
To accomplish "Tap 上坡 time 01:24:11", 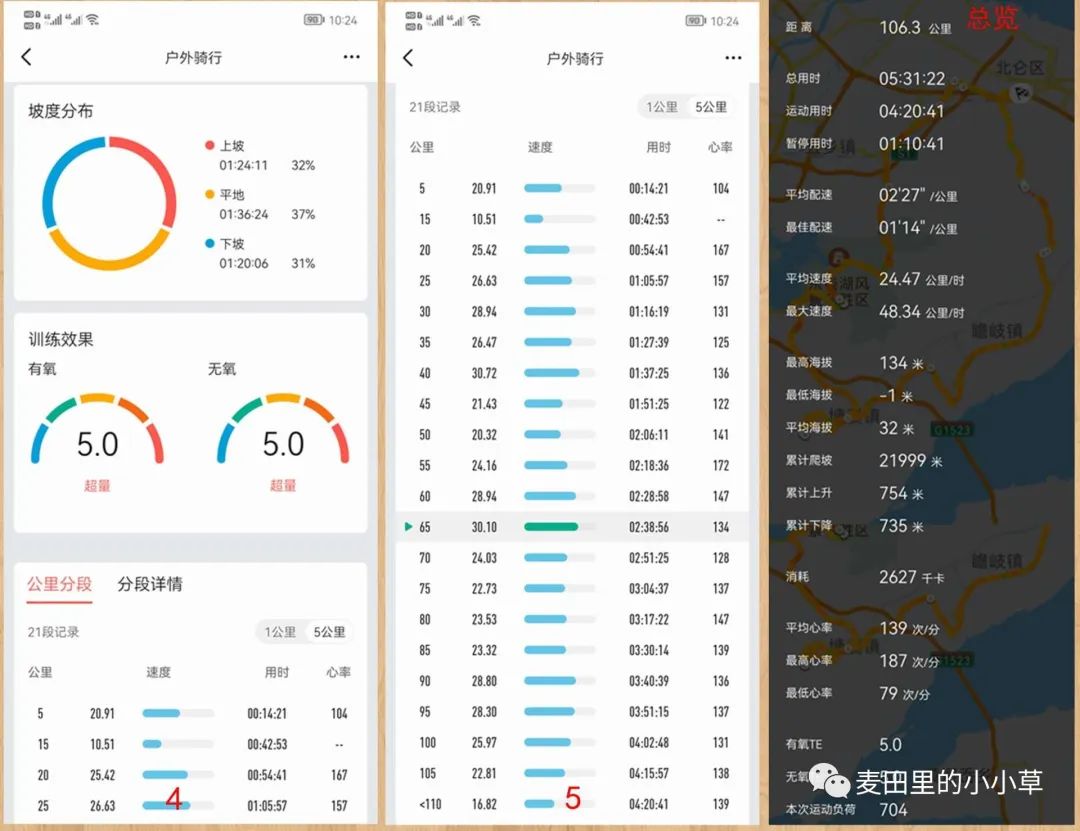I will coord(243,165).
